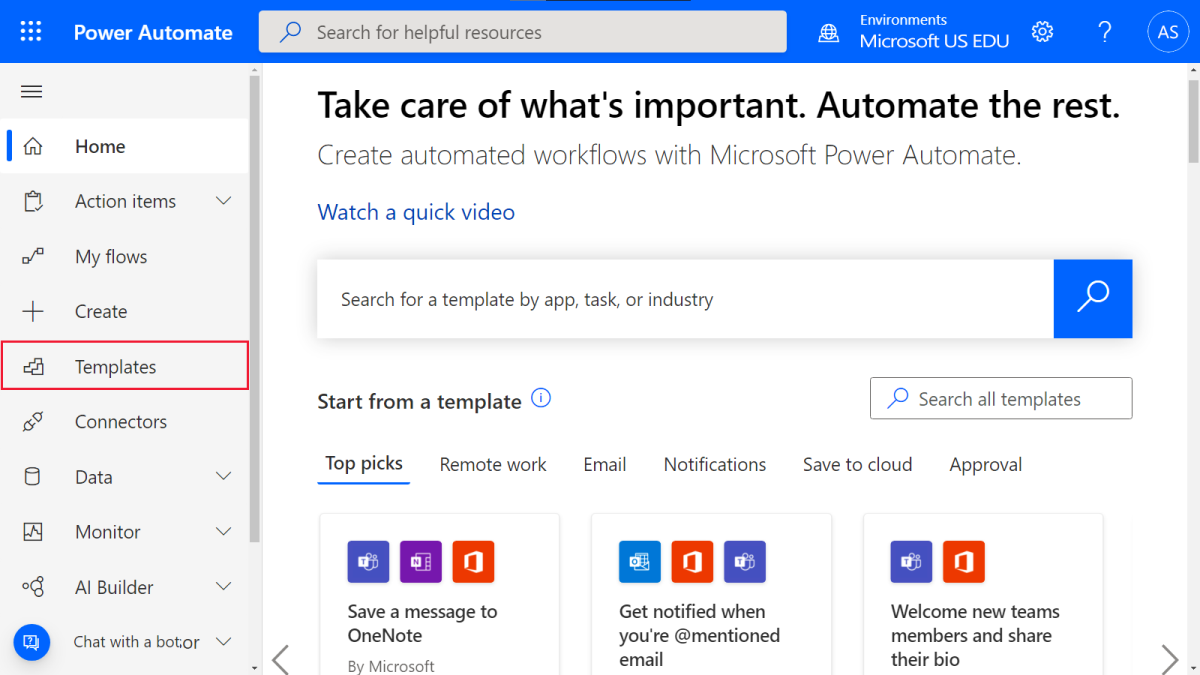This screenshot has width=1200, height=675.
Task: Click the Data cylinder icon
Action: pos(33,477)
